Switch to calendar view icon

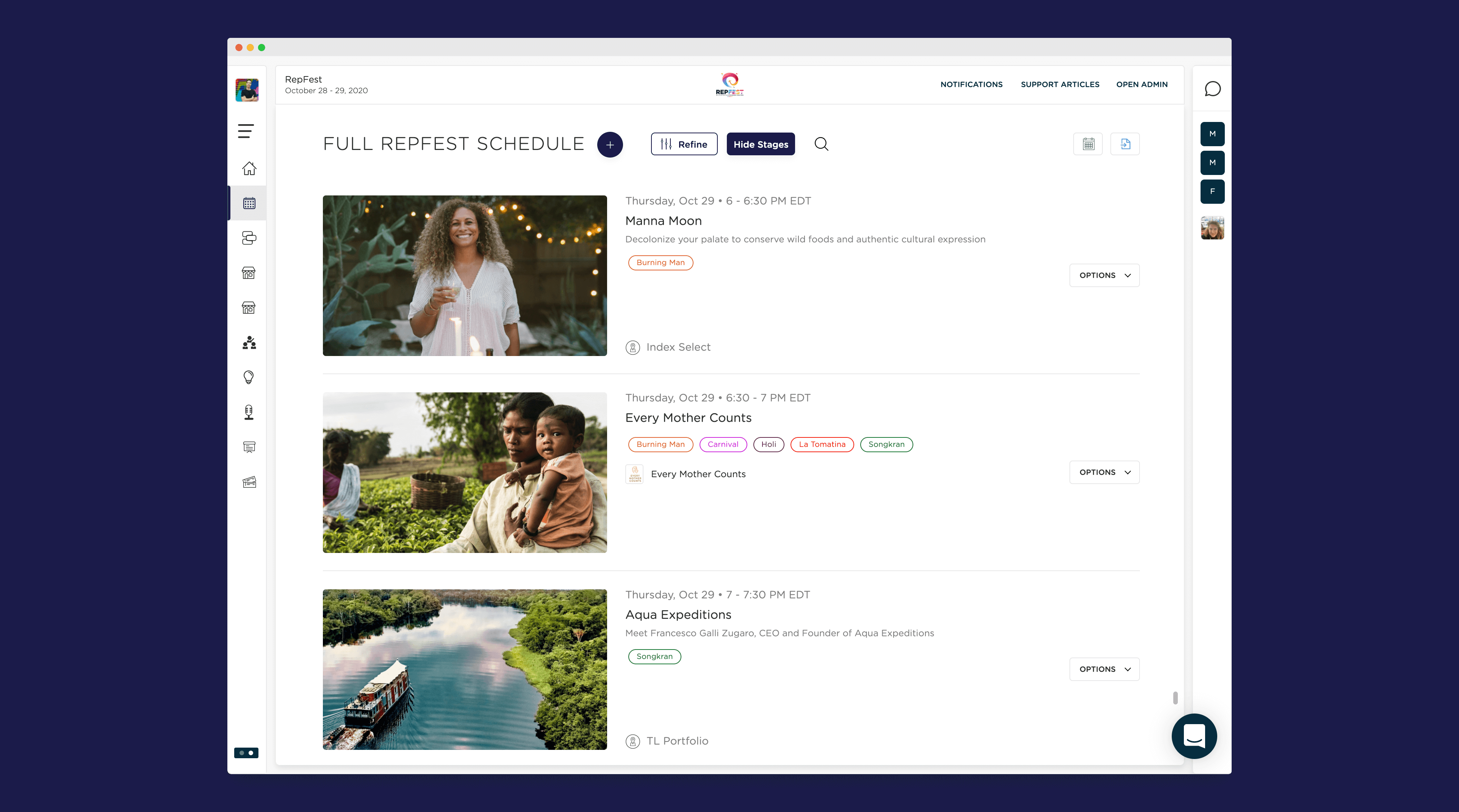pyautogui.click(x=1088, y=144)
